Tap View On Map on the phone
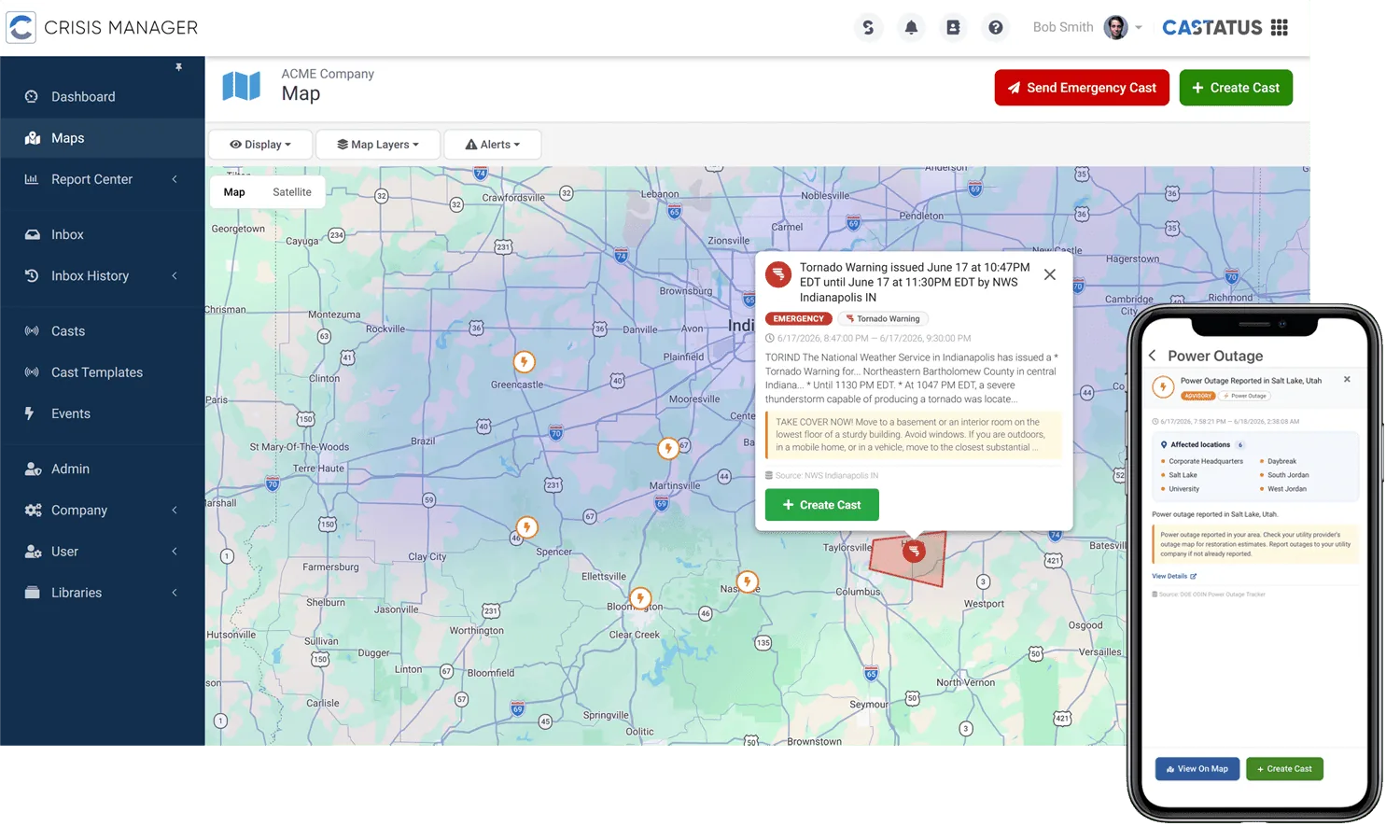This screenshot has height=840, width=1400. click(1198, 769)
